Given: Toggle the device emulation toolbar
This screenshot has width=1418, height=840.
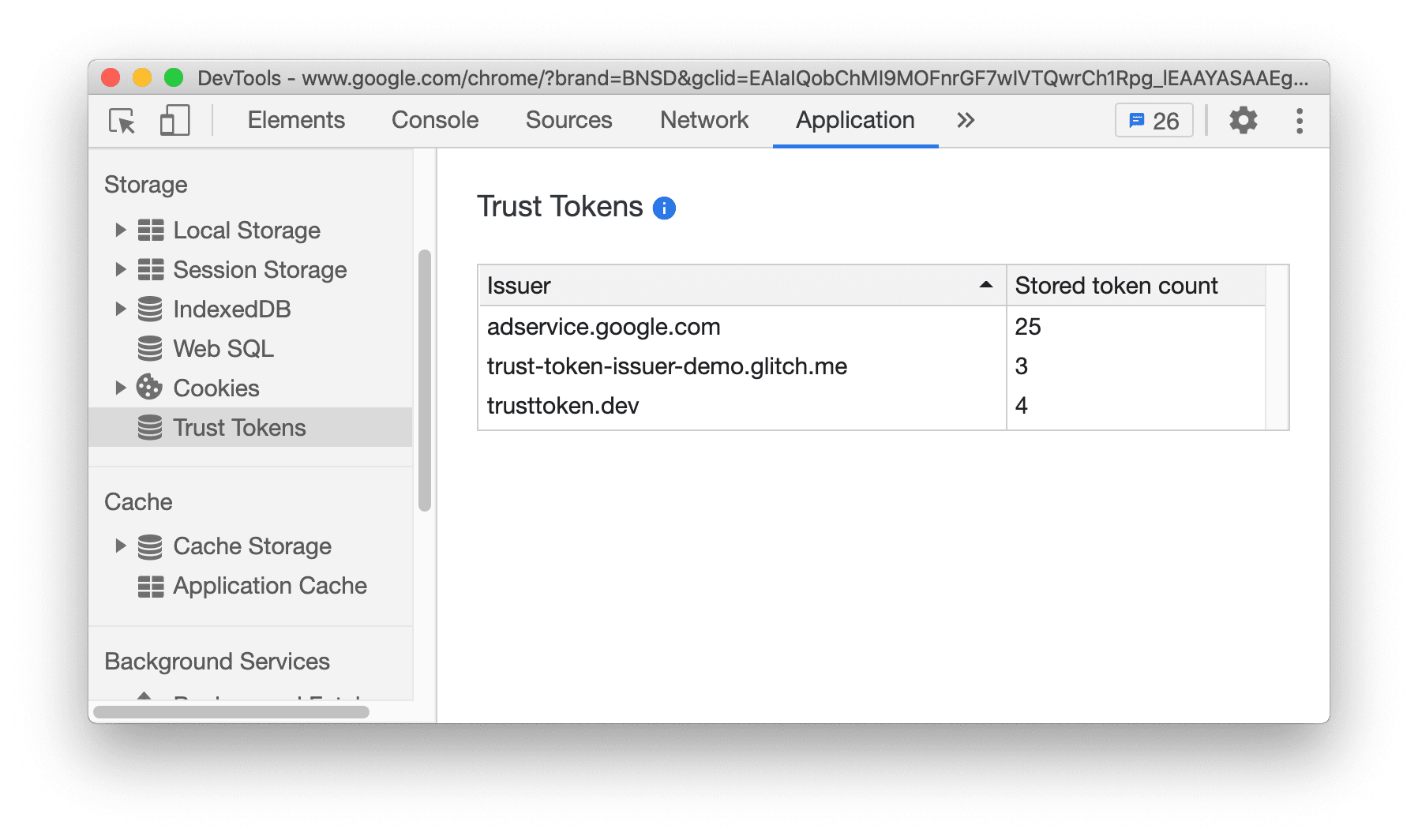Looking at the screenshot, I should [x=174, y=120].
